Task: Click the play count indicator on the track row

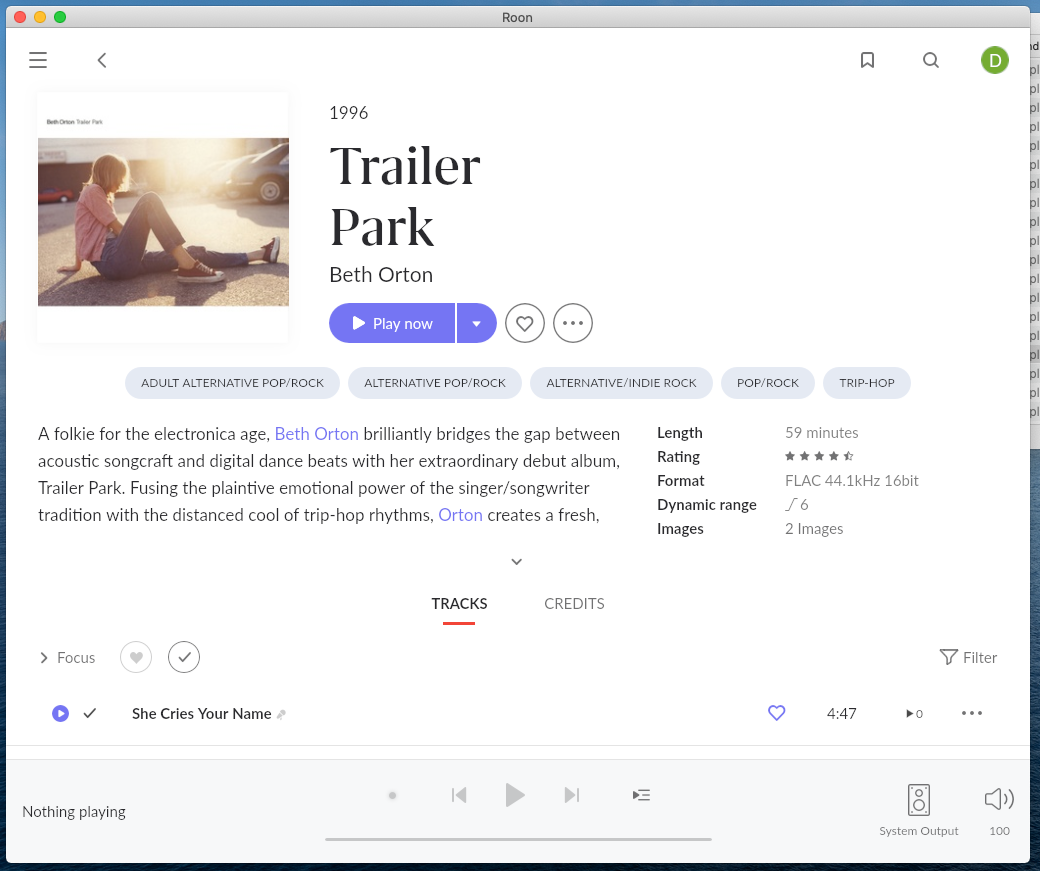Action: (x=914, y=714)
